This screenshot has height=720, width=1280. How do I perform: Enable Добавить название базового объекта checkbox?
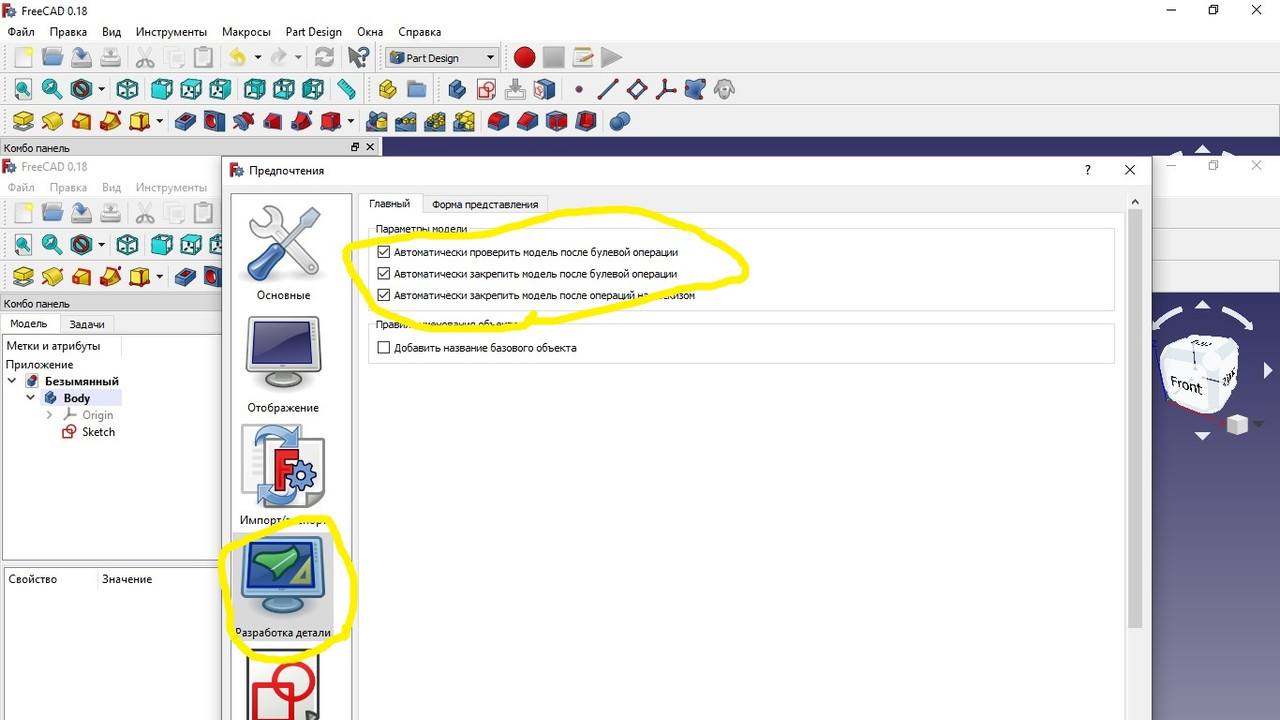coord(384,348)
